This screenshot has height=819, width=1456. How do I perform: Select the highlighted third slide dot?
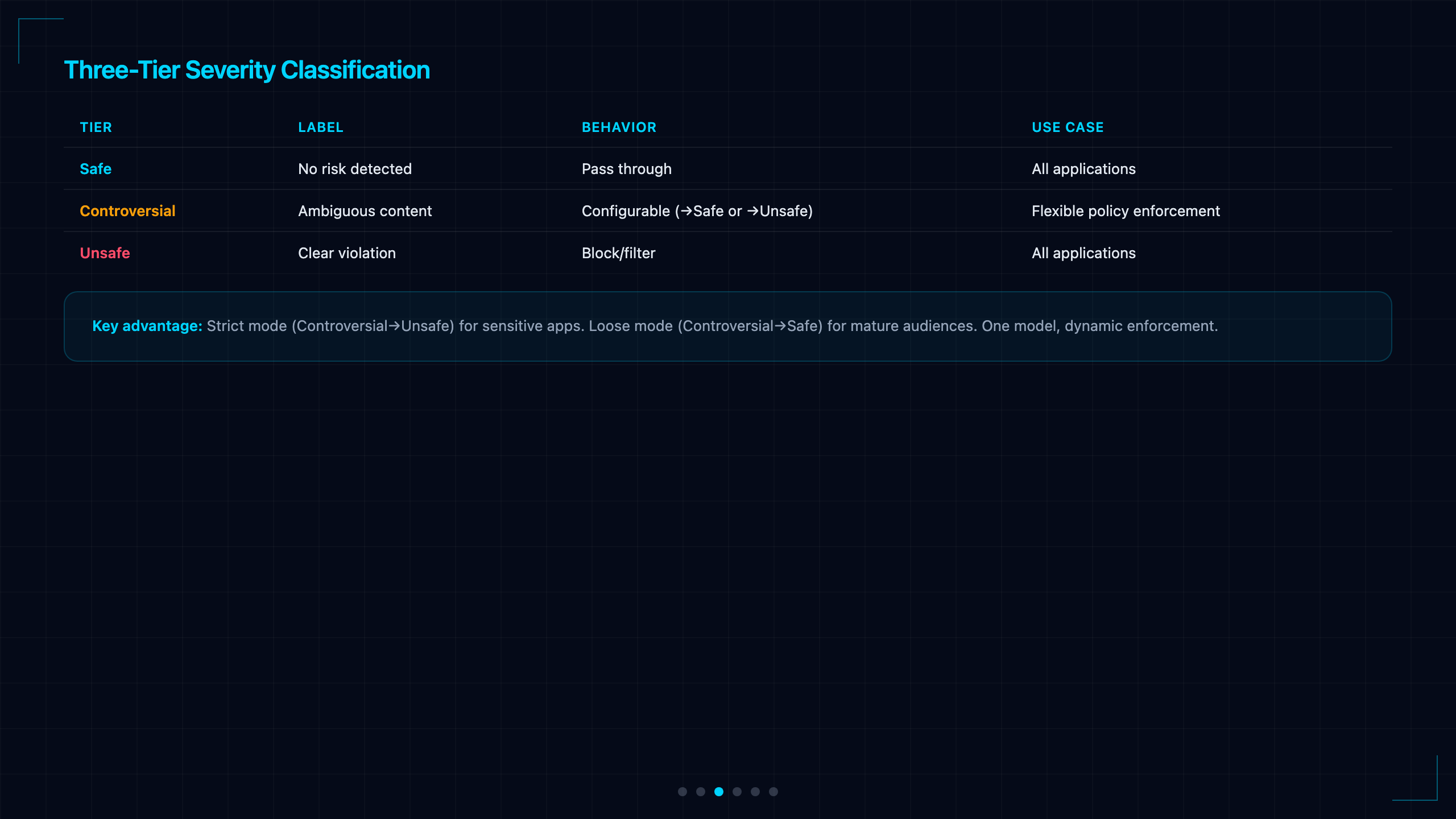(719, 792)
